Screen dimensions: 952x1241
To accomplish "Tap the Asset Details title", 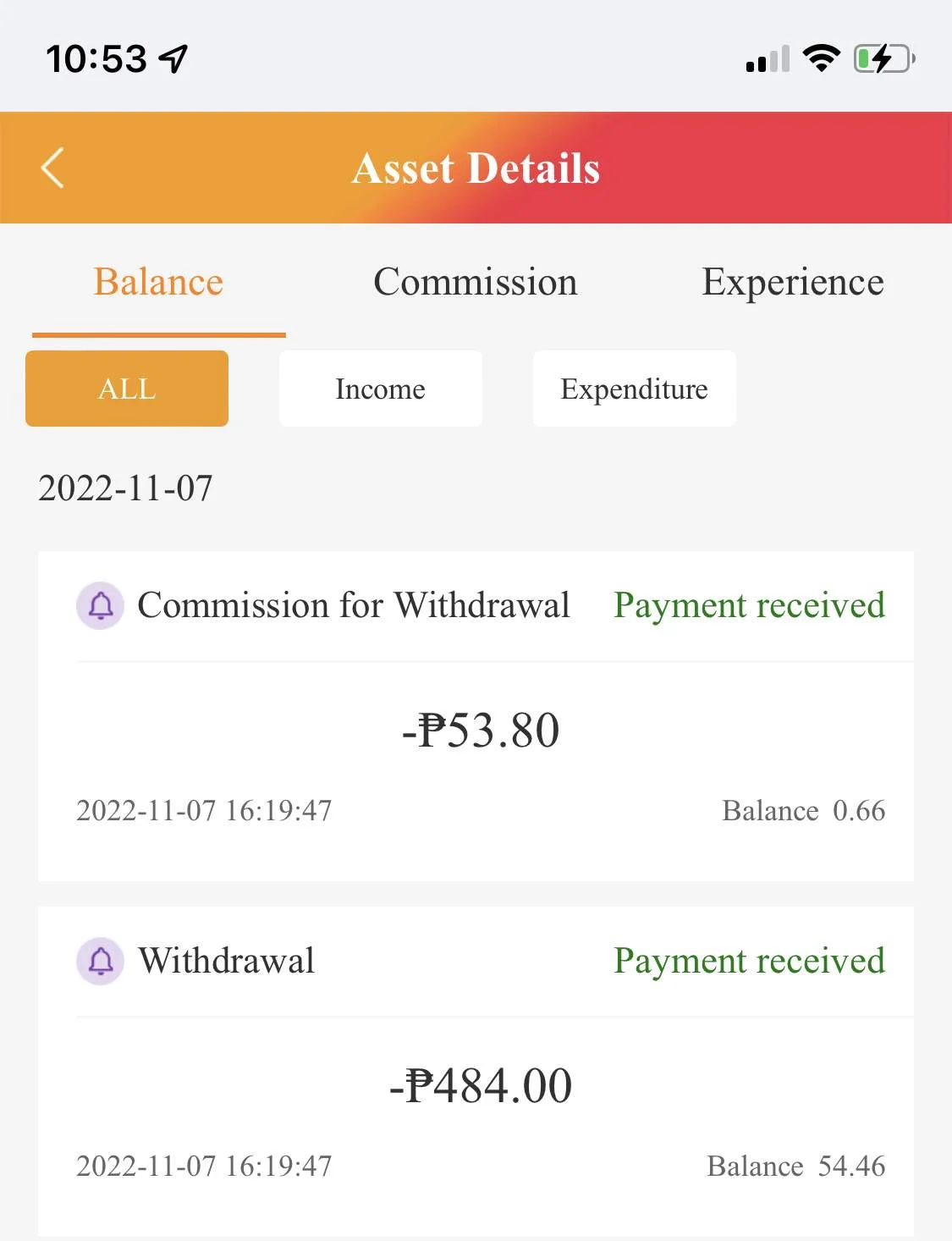I will [476, 168].
